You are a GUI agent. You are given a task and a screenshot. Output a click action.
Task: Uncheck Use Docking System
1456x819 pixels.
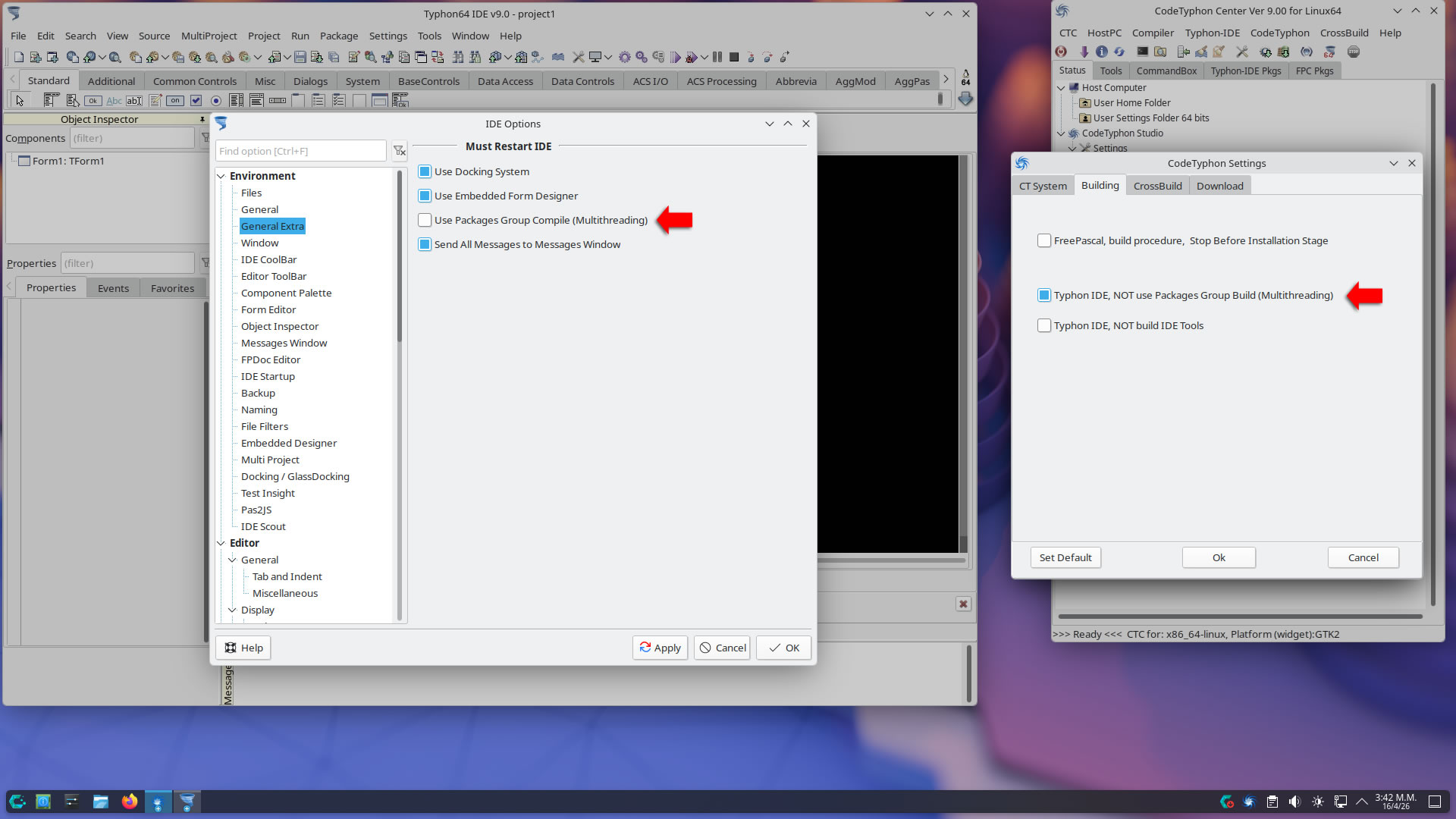pos(425,171)
